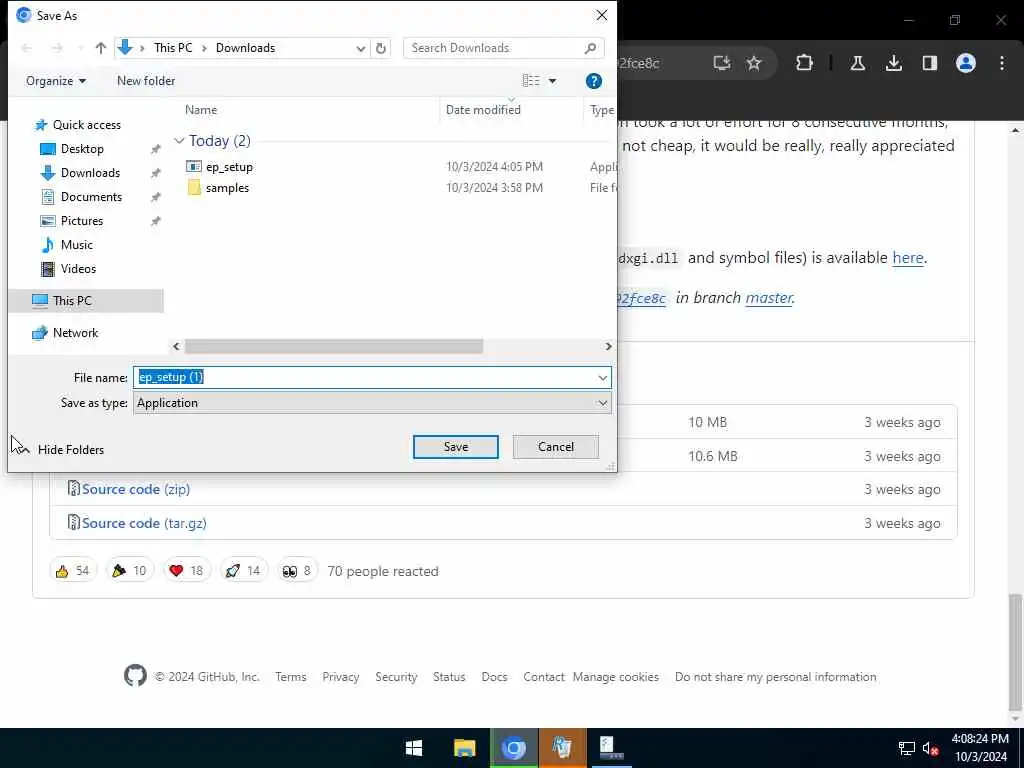Open the Save As dialog help icon
The image size is (1024, 768).
coord(593,81)
